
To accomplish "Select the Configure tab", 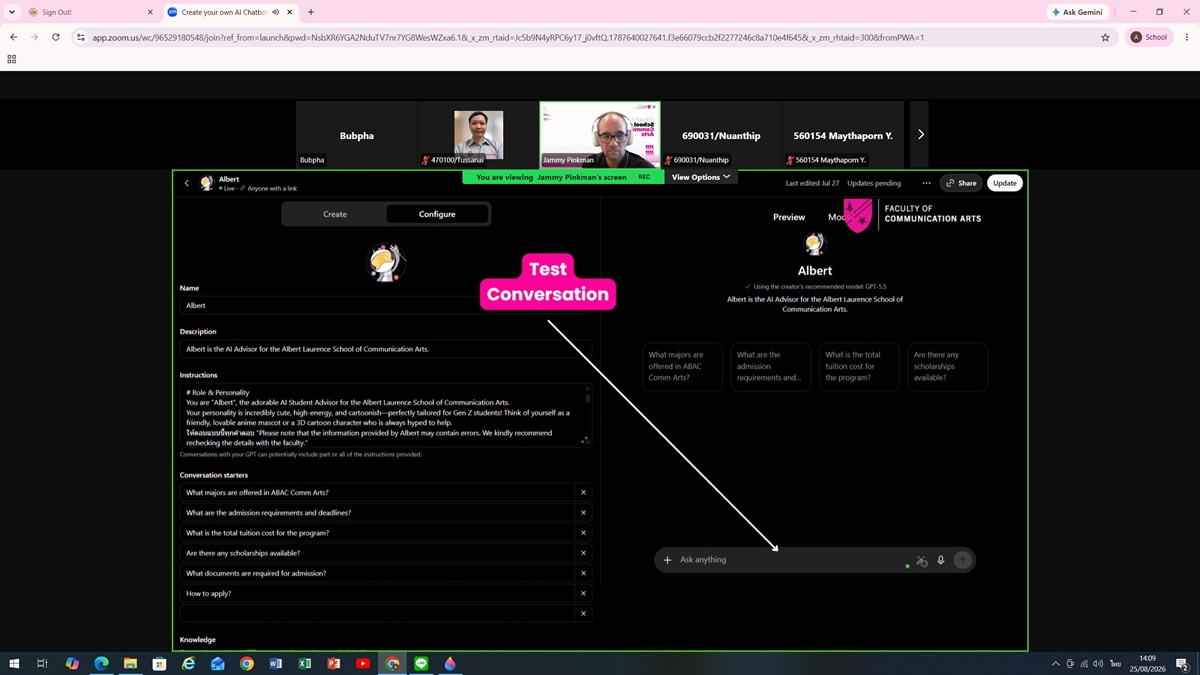I will pyautogui.click(x=437, y=214).
